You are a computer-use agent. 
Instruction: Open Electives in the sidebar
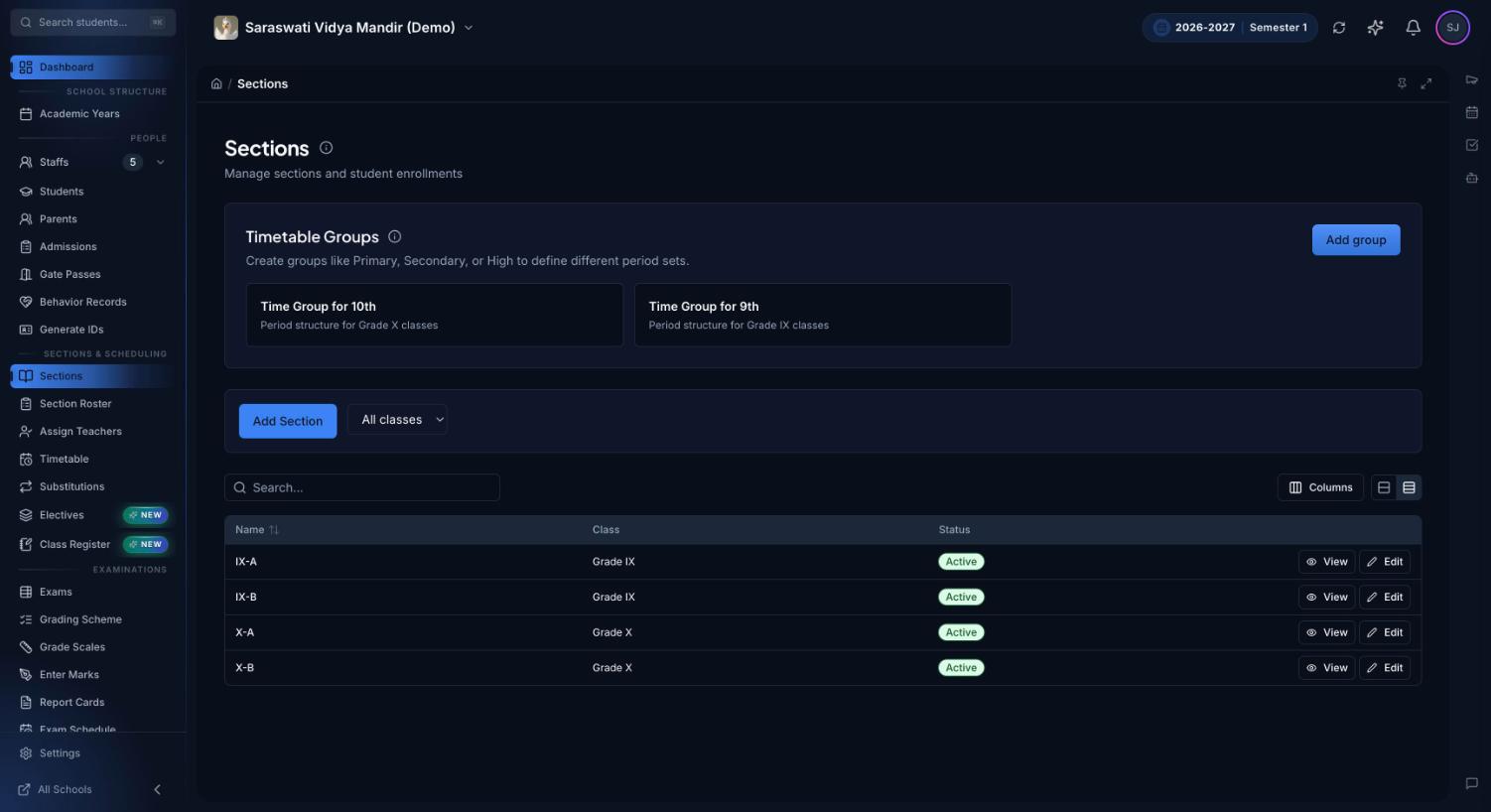(x=92, y=515)
